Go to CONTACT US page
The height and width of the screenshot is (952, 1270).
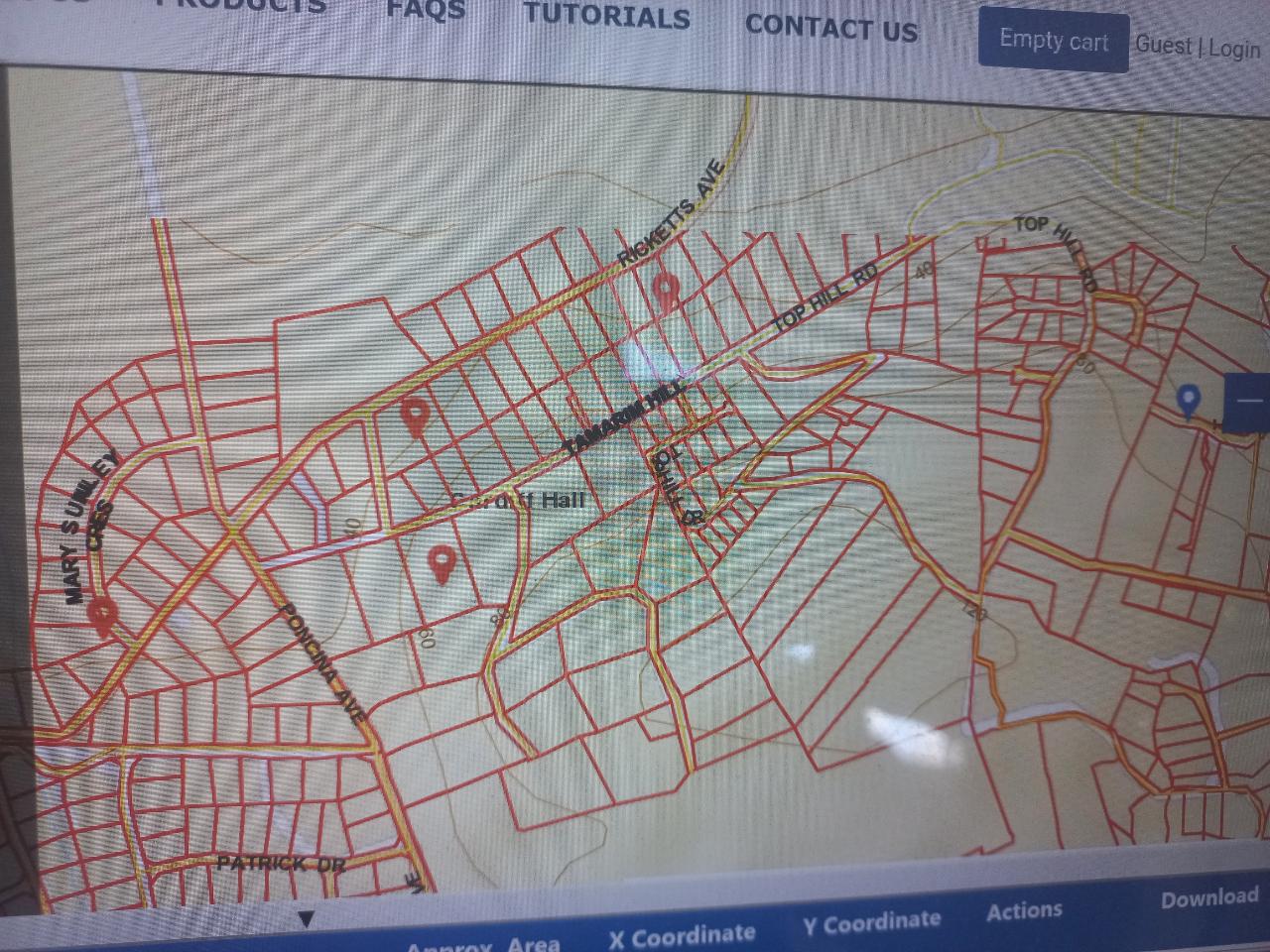(831, 28)
